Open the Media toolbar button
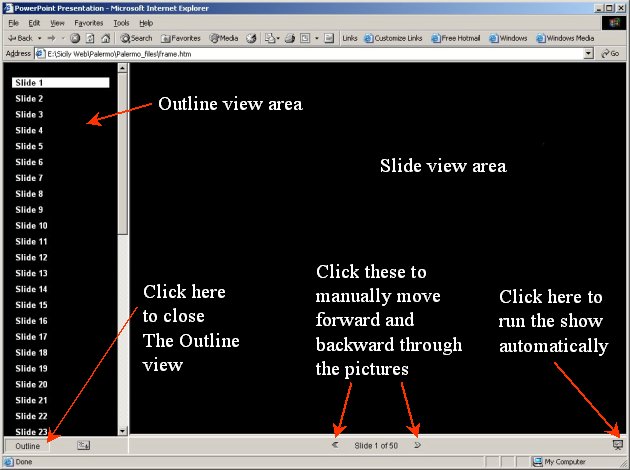 click(x=223, y=38)
